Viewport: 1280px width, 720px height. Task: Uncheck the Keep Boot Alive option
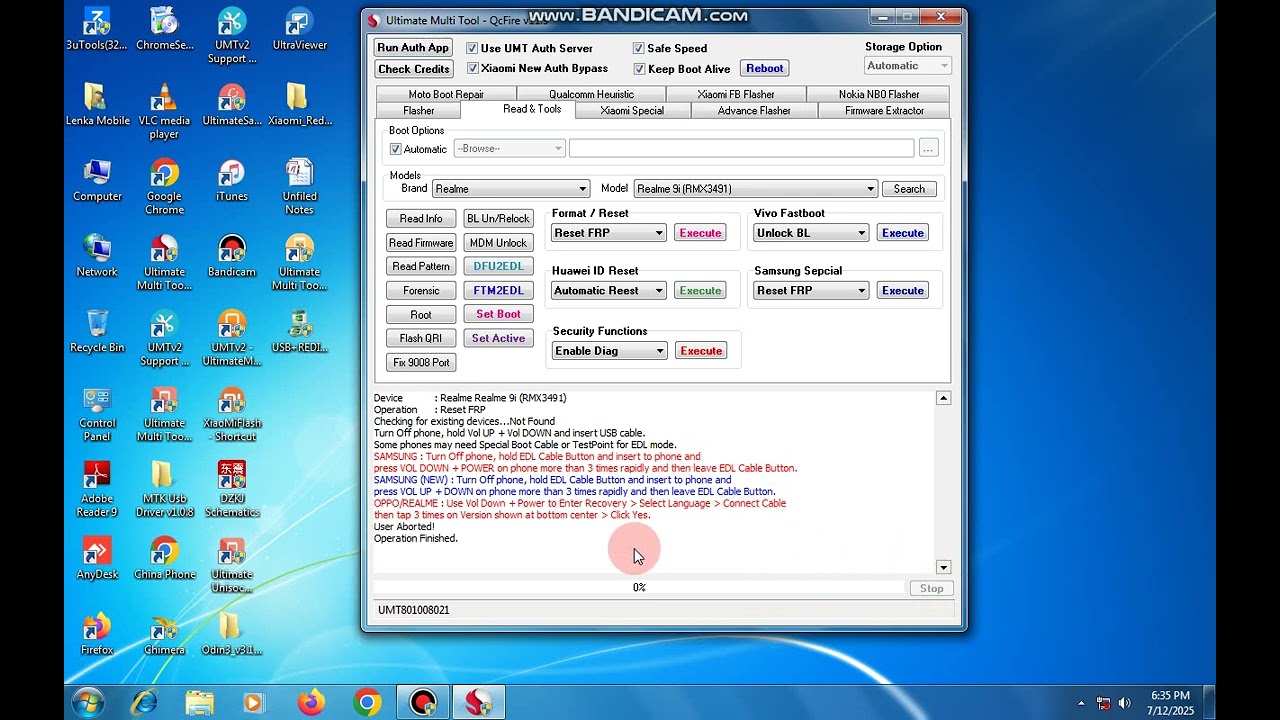(x=638, y=68)
